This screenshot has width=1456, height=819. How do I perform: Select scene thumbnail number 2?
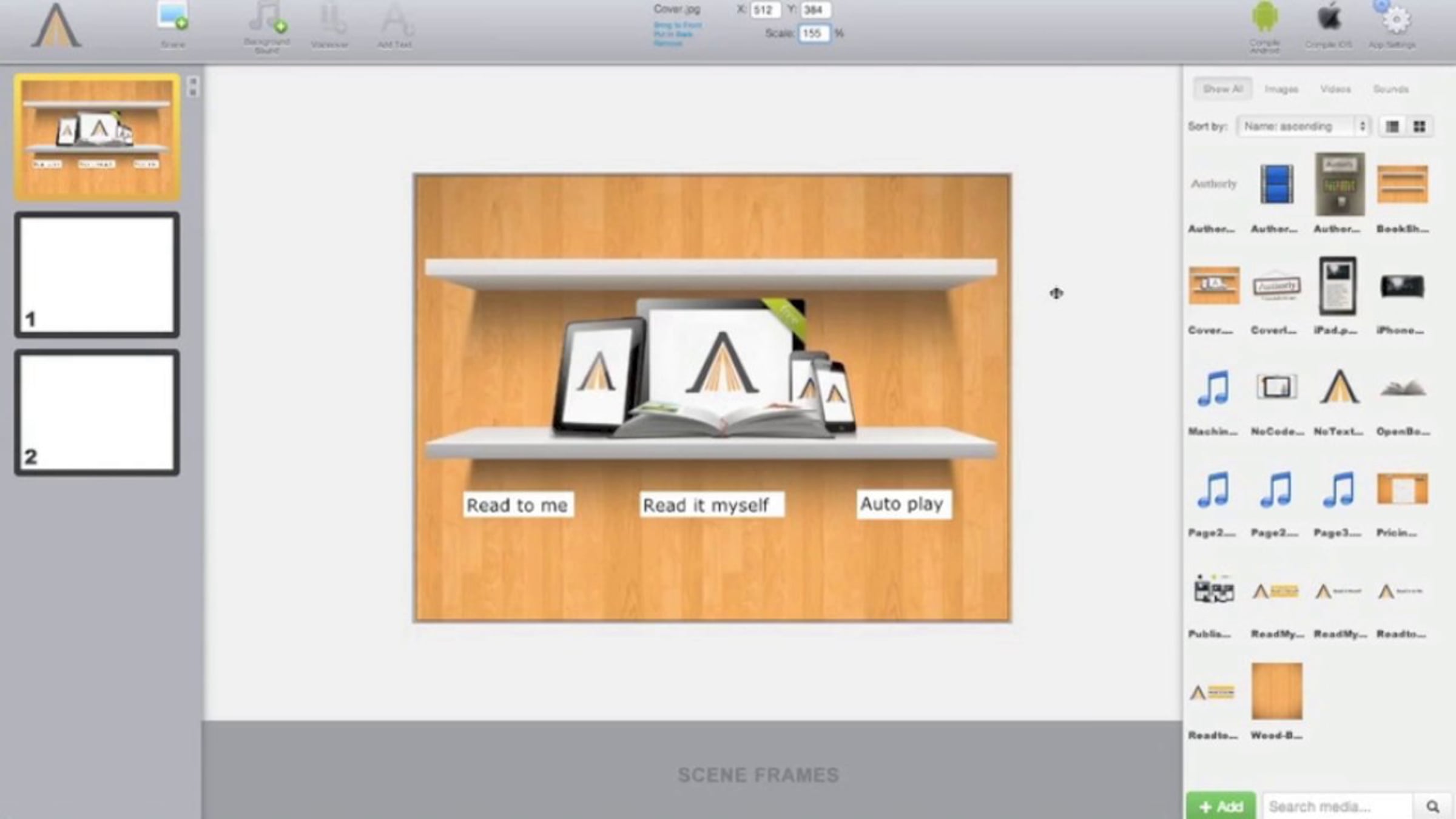[97, 413]
